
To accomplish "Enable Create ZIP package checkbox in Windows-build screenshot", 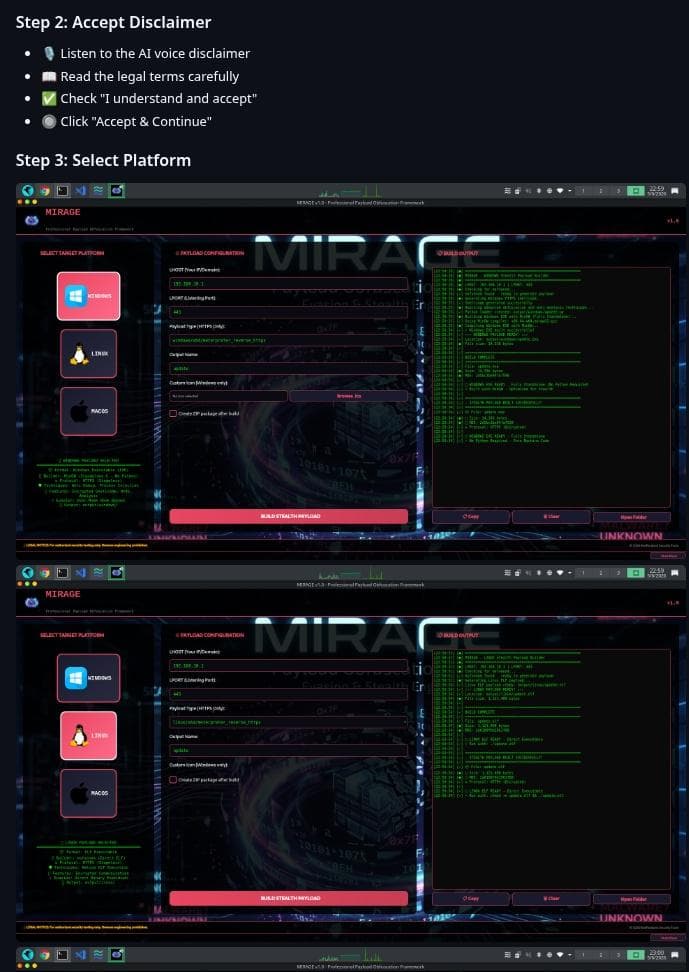I will tap(173, 413).
